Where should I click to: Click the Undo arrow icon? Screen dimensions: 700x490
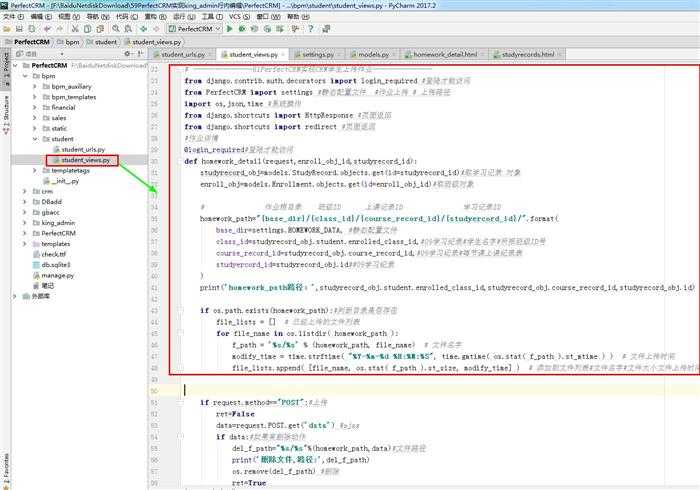pos(47,29)
